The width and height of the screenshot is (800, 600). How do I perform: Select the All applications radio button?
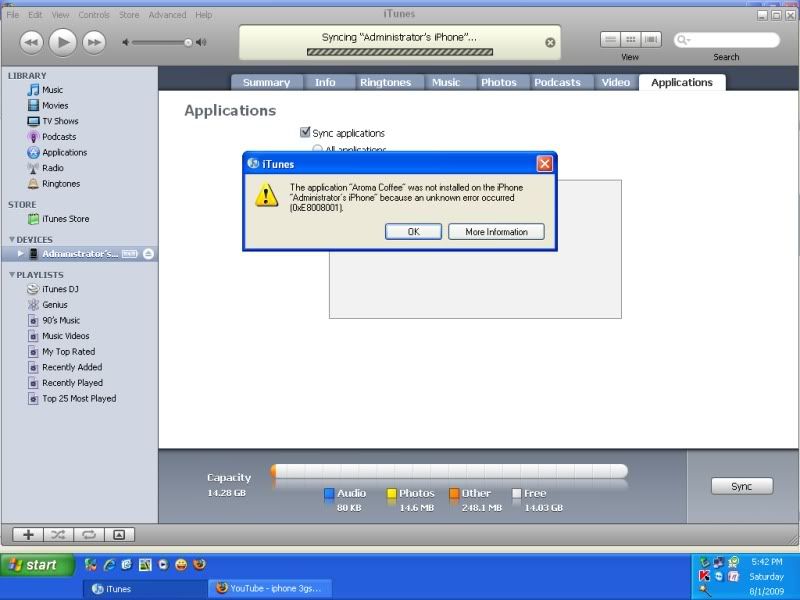click(318, 150)
